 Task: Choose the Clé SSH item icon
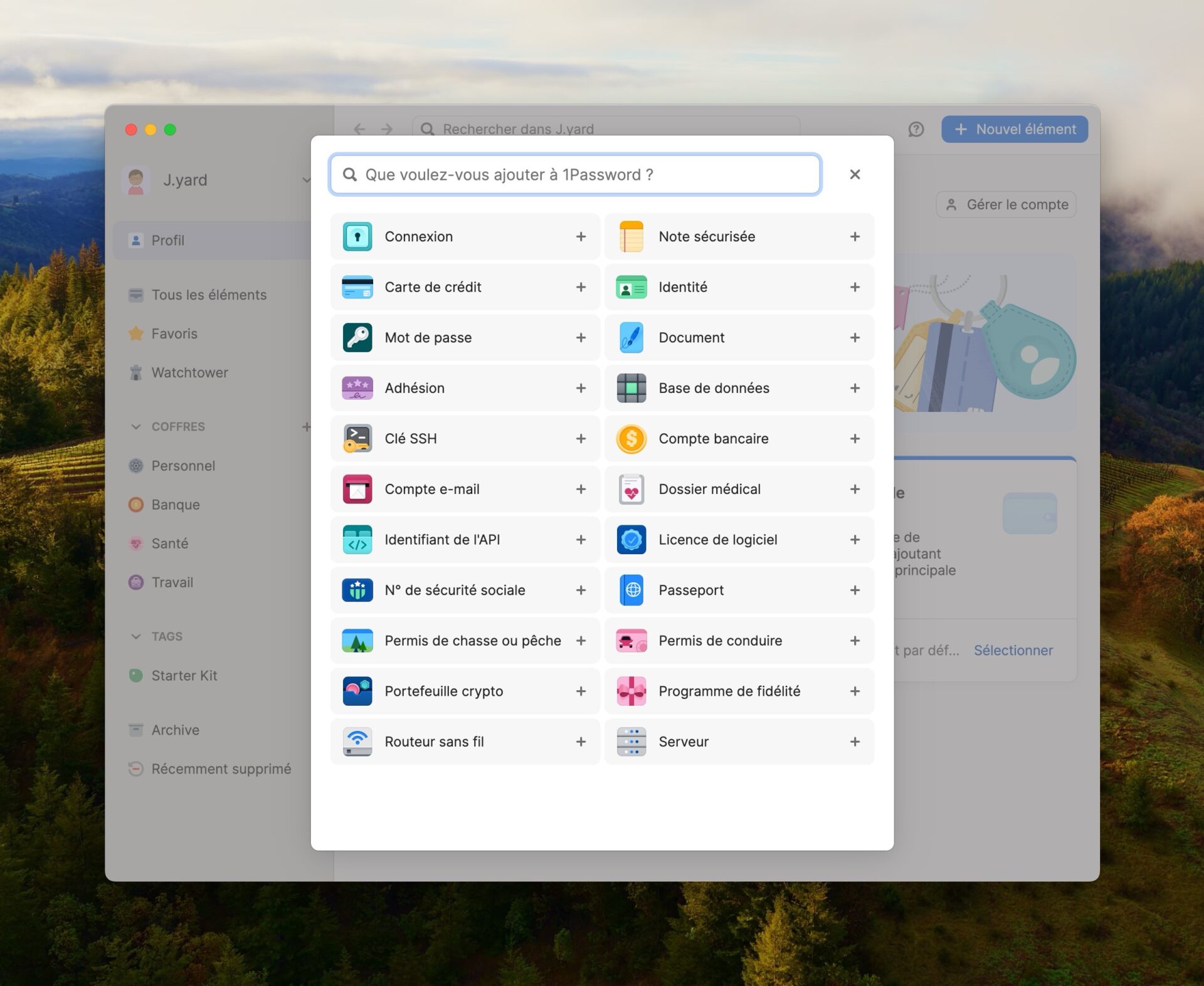357,439
